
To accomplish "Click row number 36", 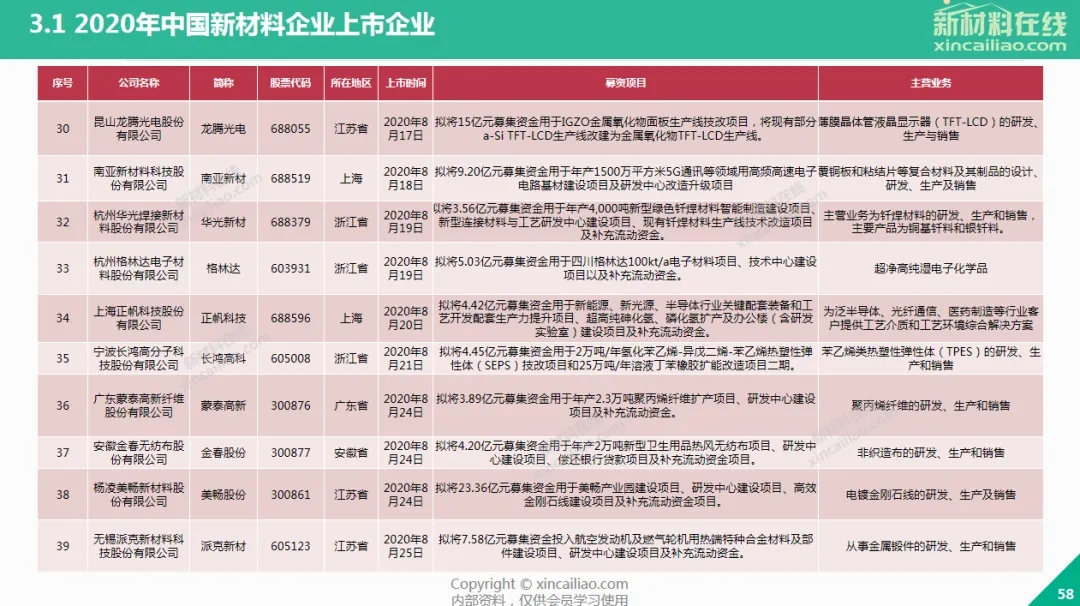I will pyautogui.click(x=63, y=406).
